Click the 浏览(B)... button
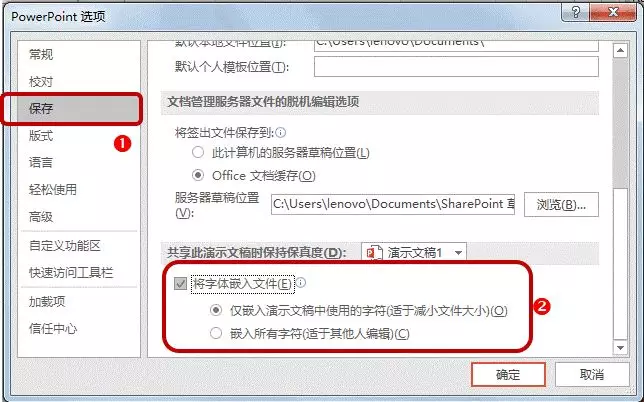Image resolution: width=644 pixels, height=402 pixels. [561, 204]
